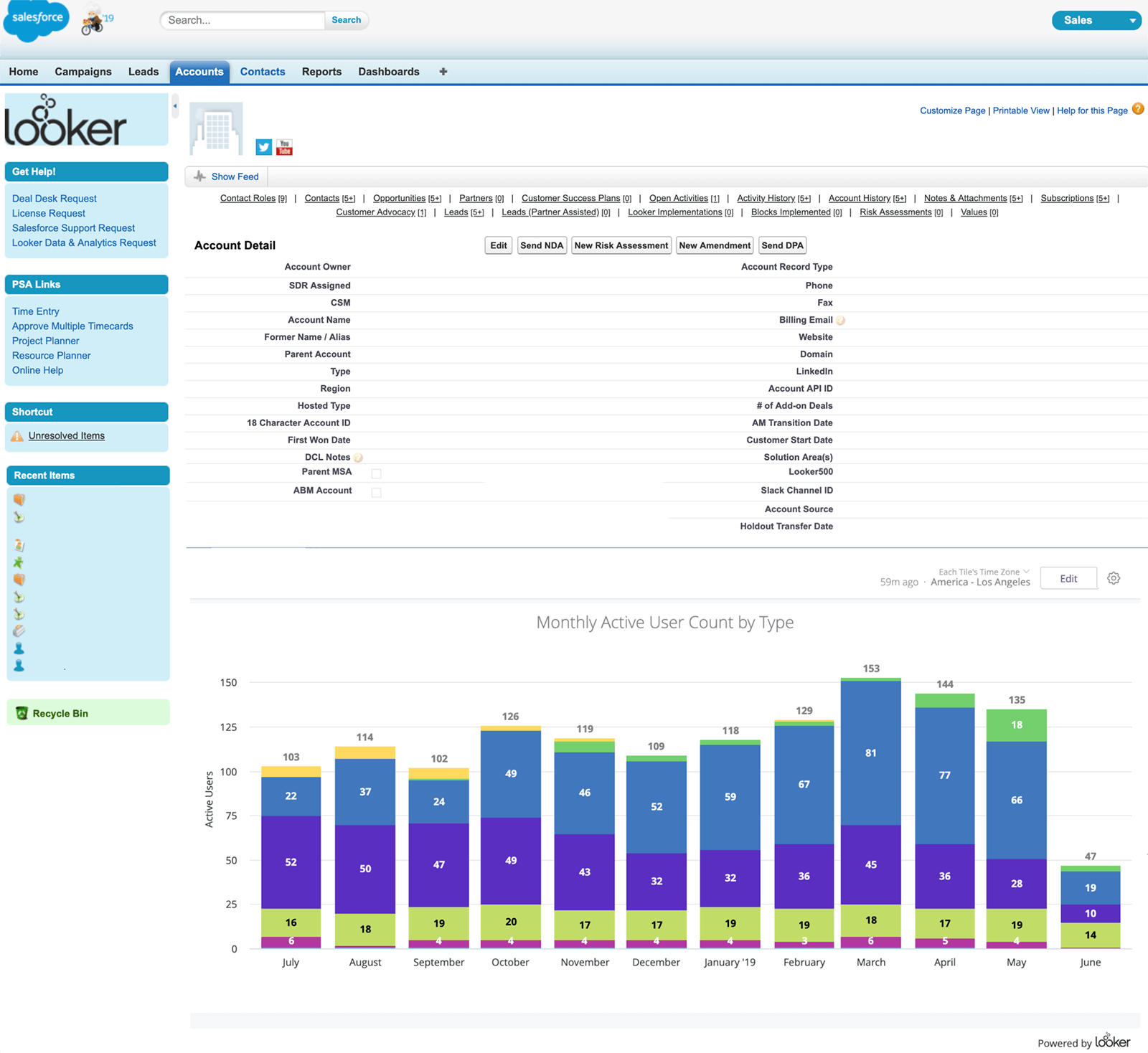
Task: Open the Twitter icon link
Action: click(264, 147)
